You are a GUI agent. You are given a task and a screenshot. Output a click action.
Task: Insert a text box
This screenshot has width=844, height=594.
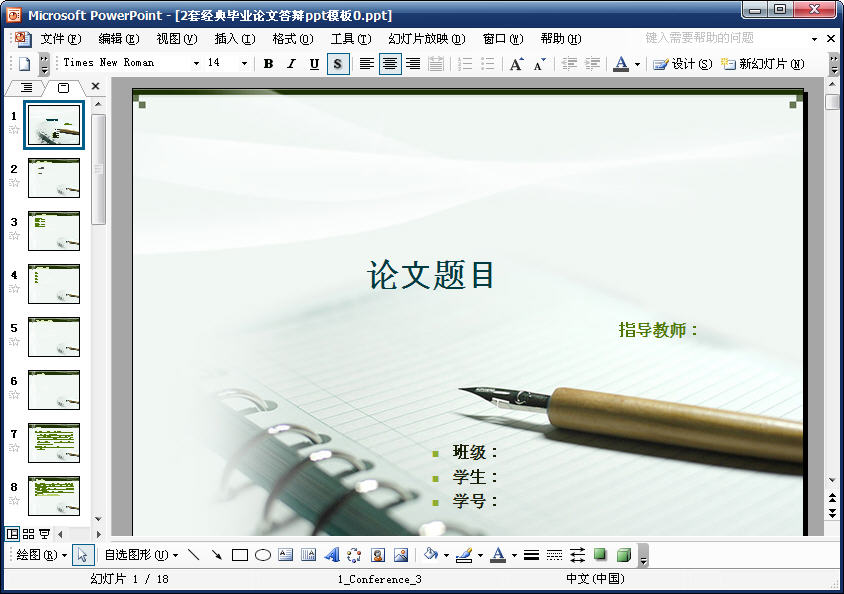[x=285, y=554]
